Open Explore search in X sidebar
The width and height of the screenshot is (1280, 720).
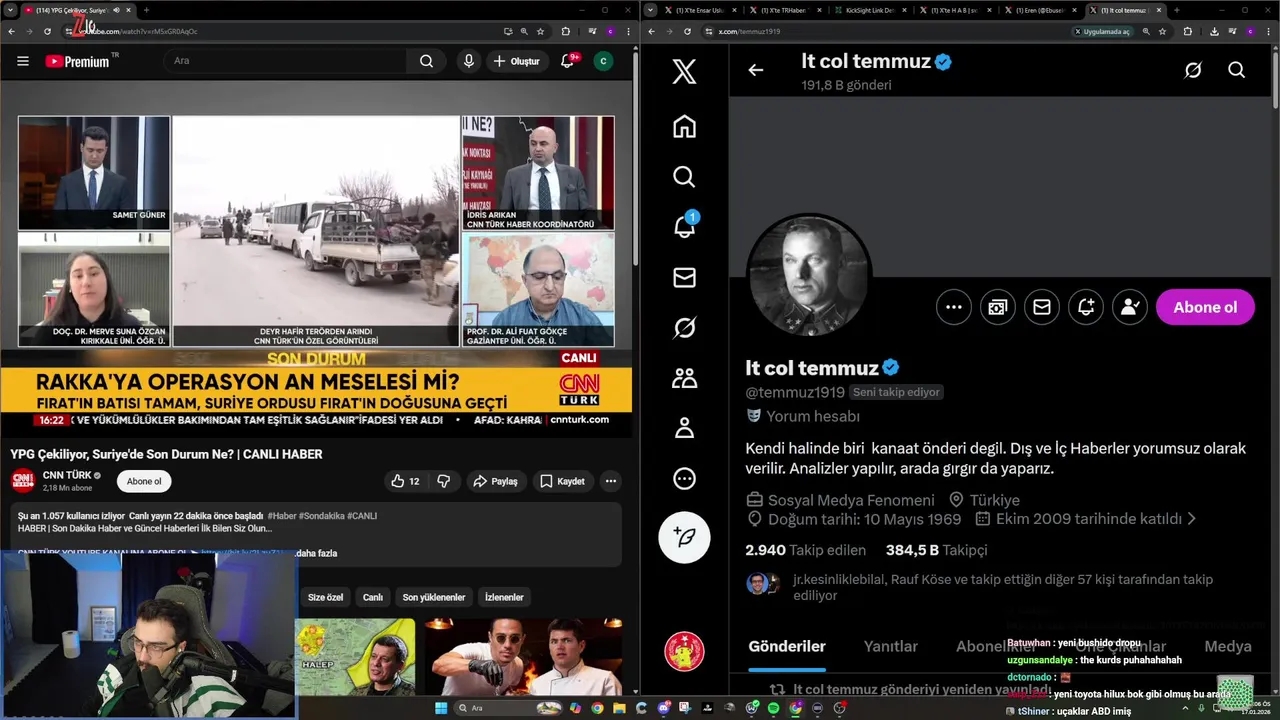(684, 177)
